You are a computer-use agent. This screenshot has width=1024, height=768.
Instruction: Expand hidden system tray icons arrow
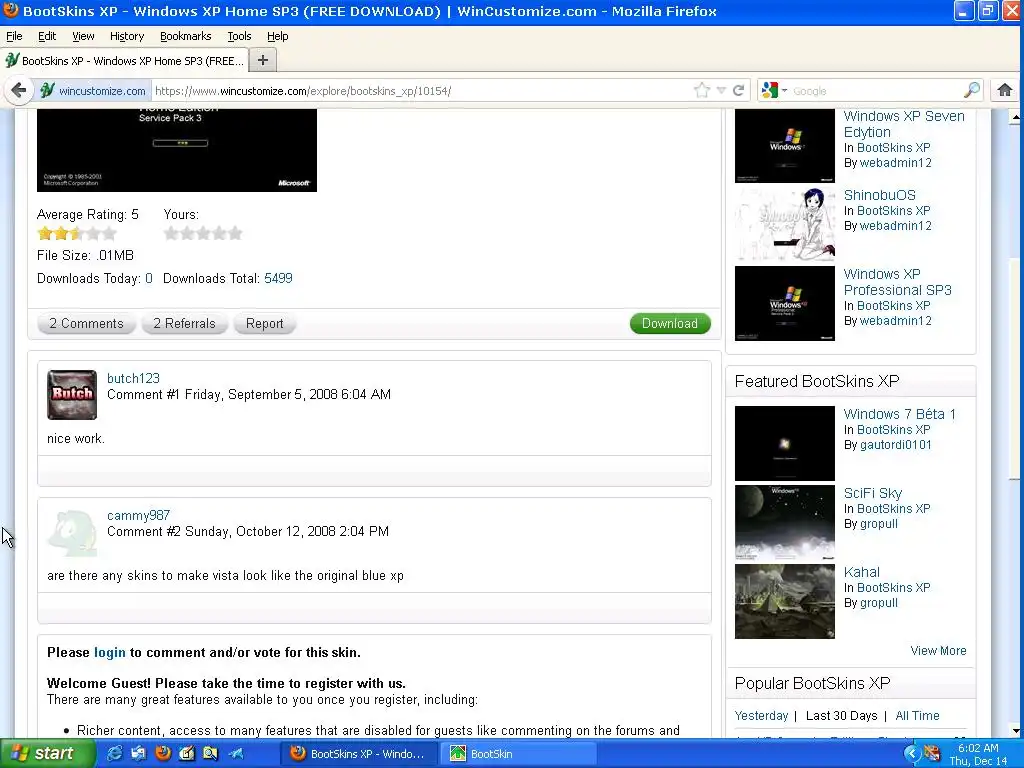point(912,754)
